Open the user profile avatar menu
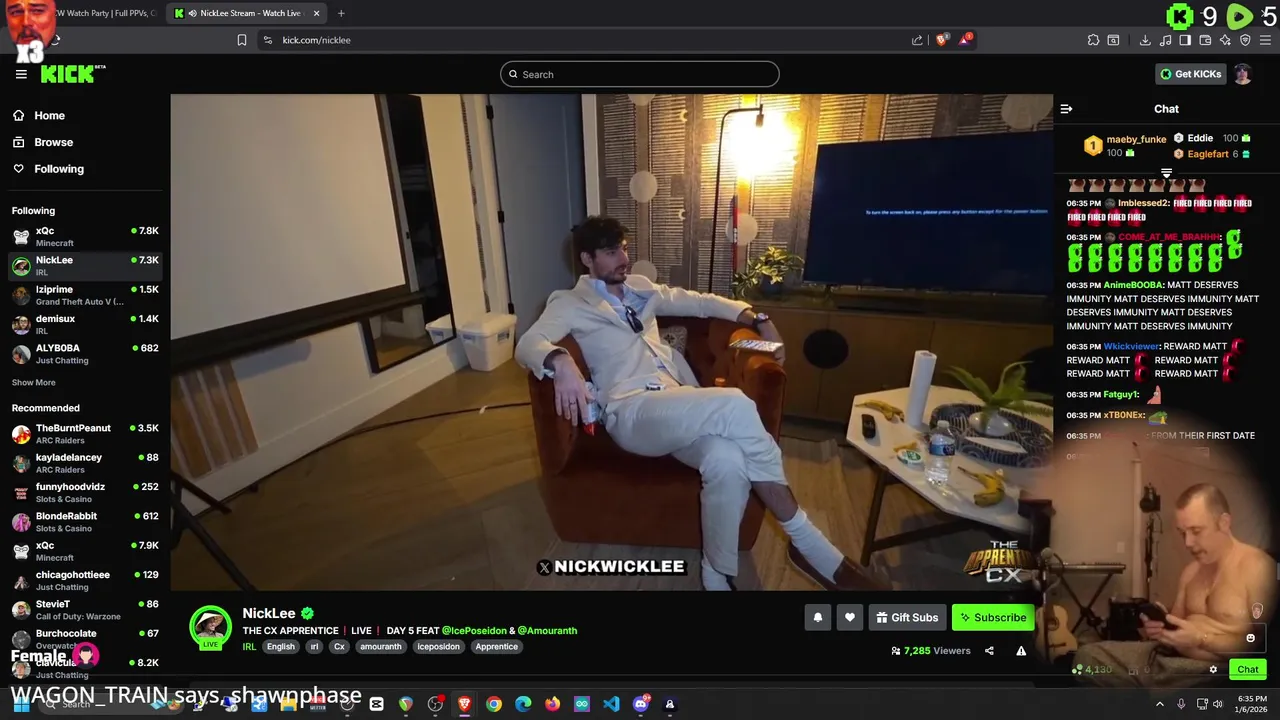This screenshot has width=1280, height=720. tap(1243, 74)
